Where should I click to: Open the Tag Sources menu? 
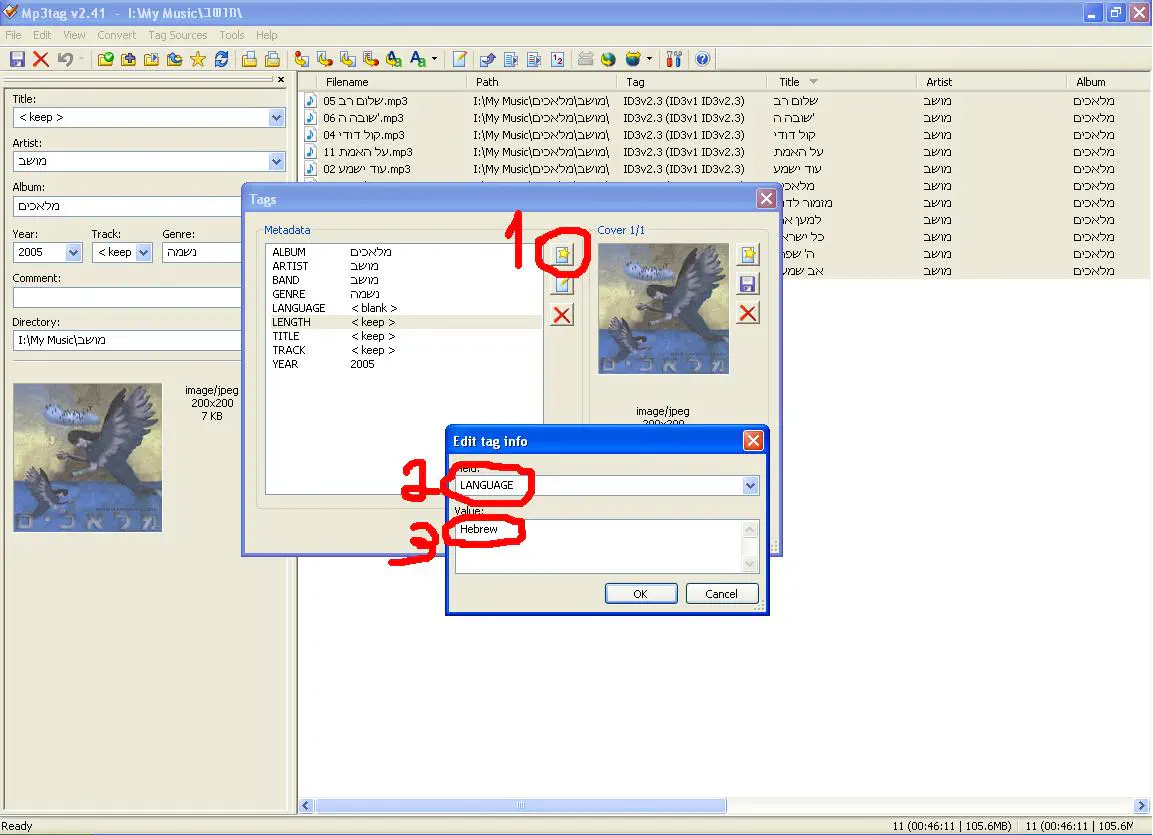[x=177, y=35]
